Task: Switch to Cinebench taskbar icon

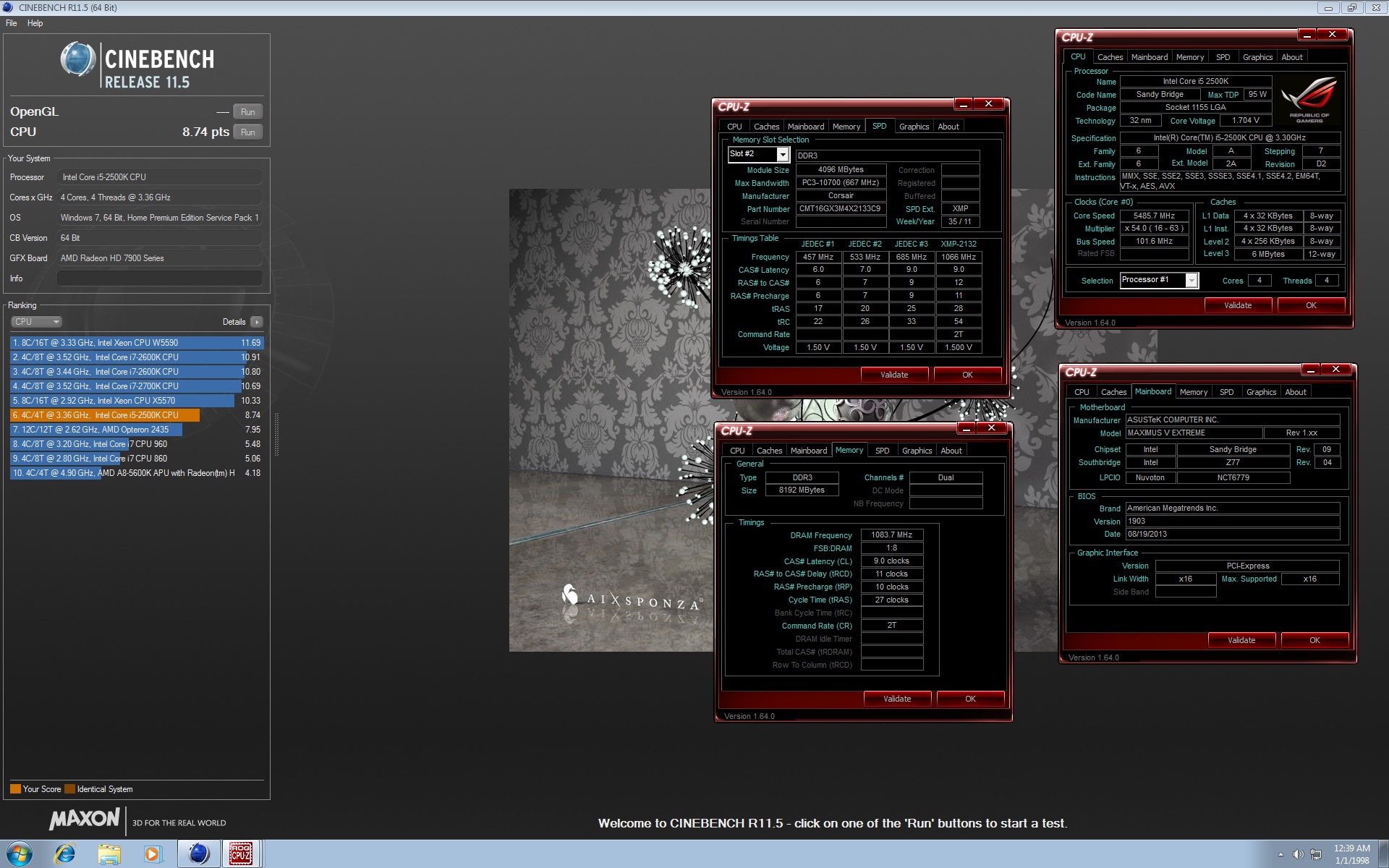Action: tap(198, 854)
